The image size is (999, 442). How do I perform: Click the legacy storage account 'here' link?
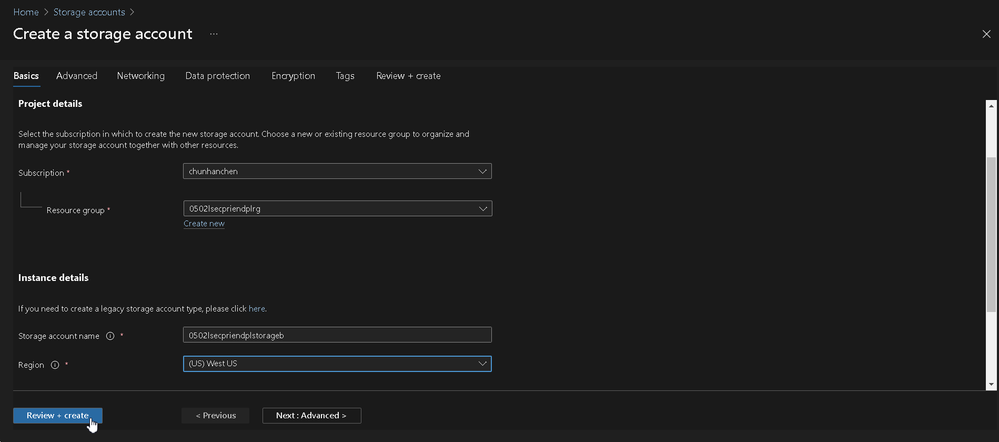[257, 309]
